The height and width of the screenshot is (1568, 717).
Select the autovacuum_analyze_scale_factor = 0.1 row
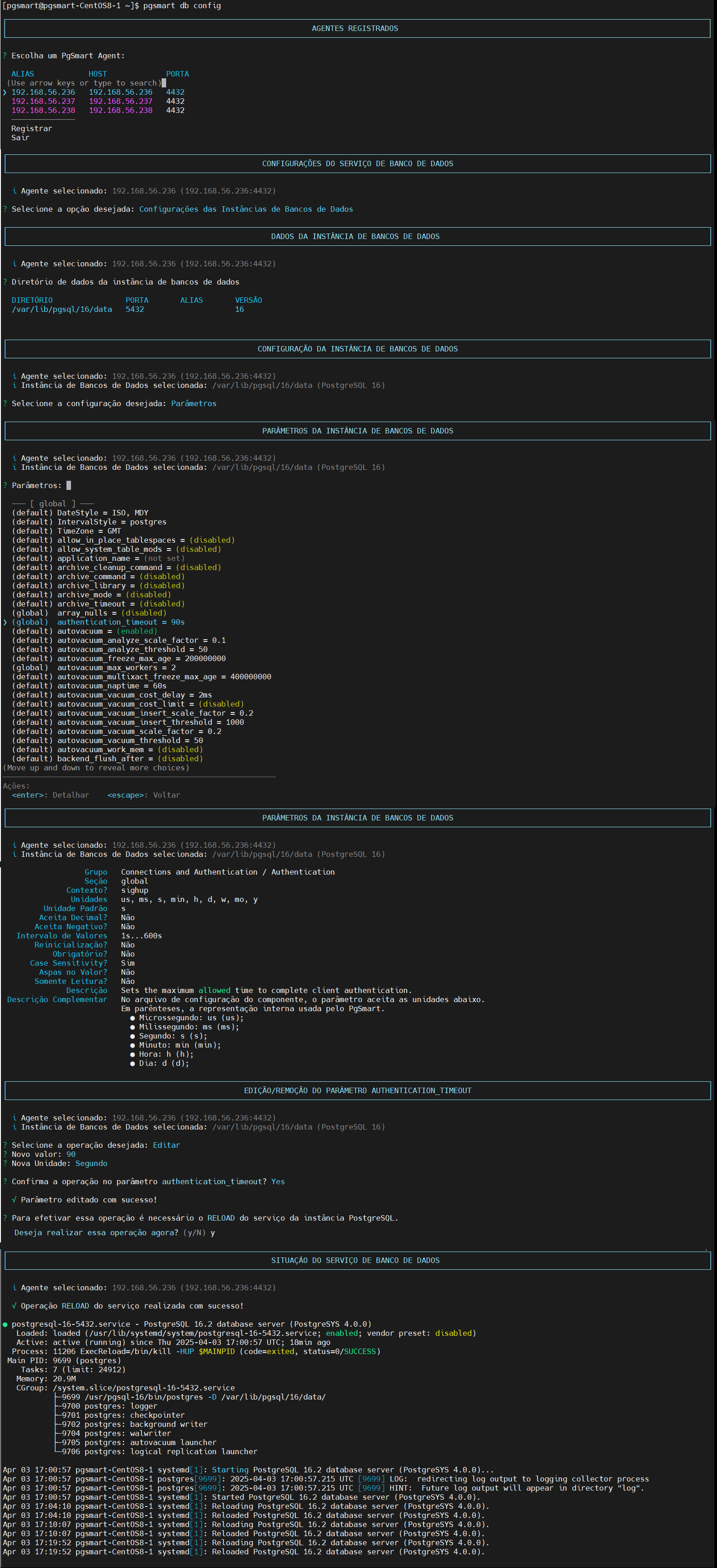pyautogui.click(x=119, y=640)
